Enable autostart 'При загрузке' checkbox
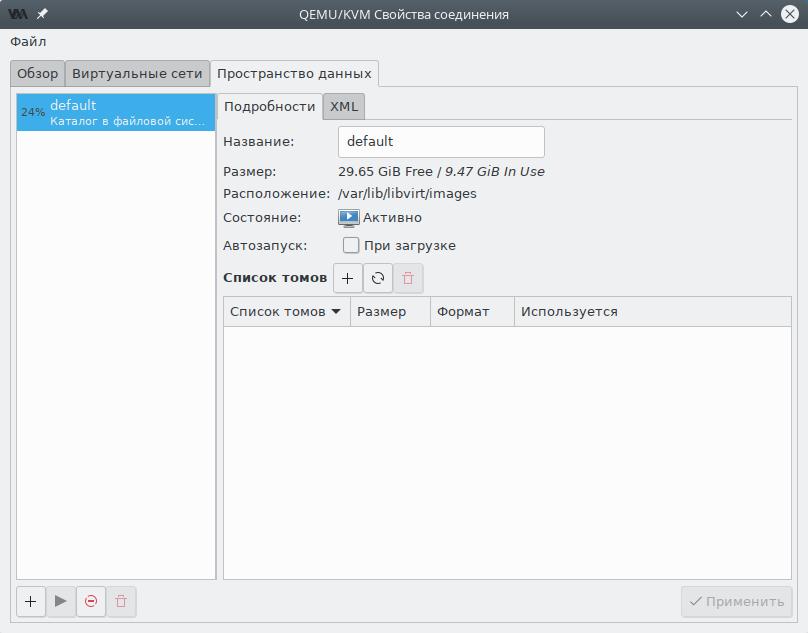The height and width of the screenshot is (633, 808). click(351, 245)
